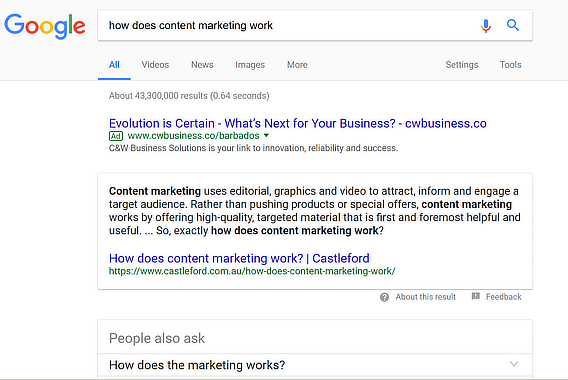568x380 pixels.
Task: Open the castleford.com.au URL link
Action: tap(252, 271)
